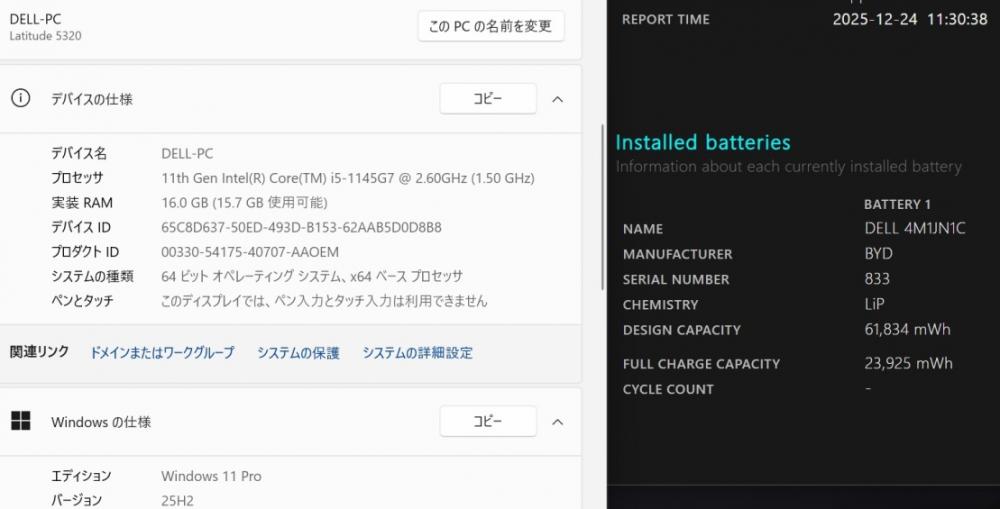Click the Windows 11 Pro edition text
Image resolution: width=1000 pixels, height=509 pixels.
coord(211,476)
